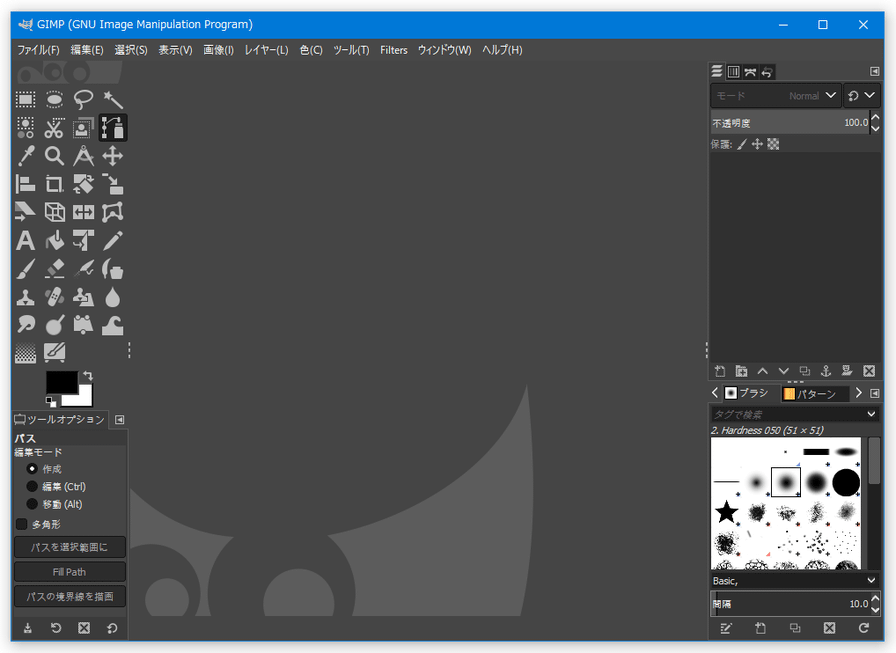Select the black star brush thumbnail

[726, 512]
